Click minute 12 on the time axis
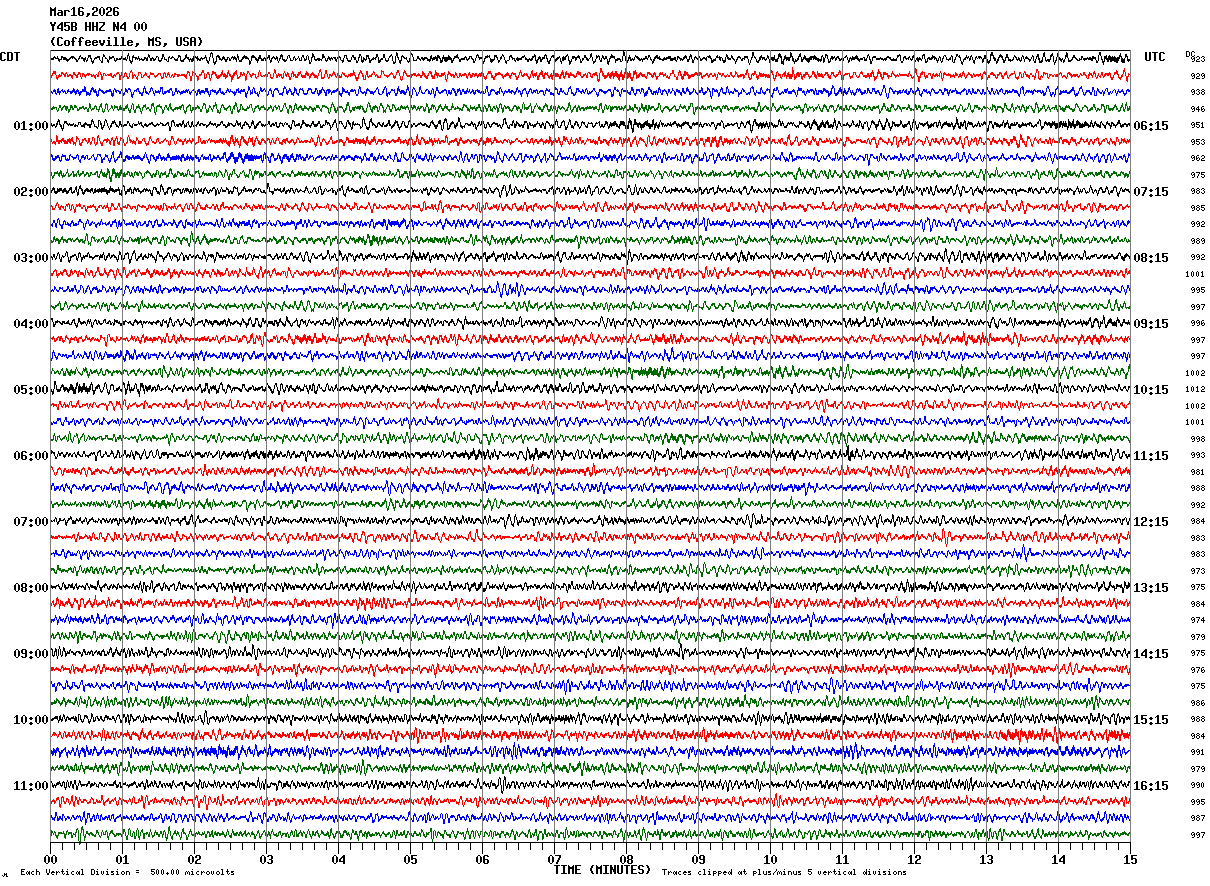The image size is (1210, 886). (914, 859)
